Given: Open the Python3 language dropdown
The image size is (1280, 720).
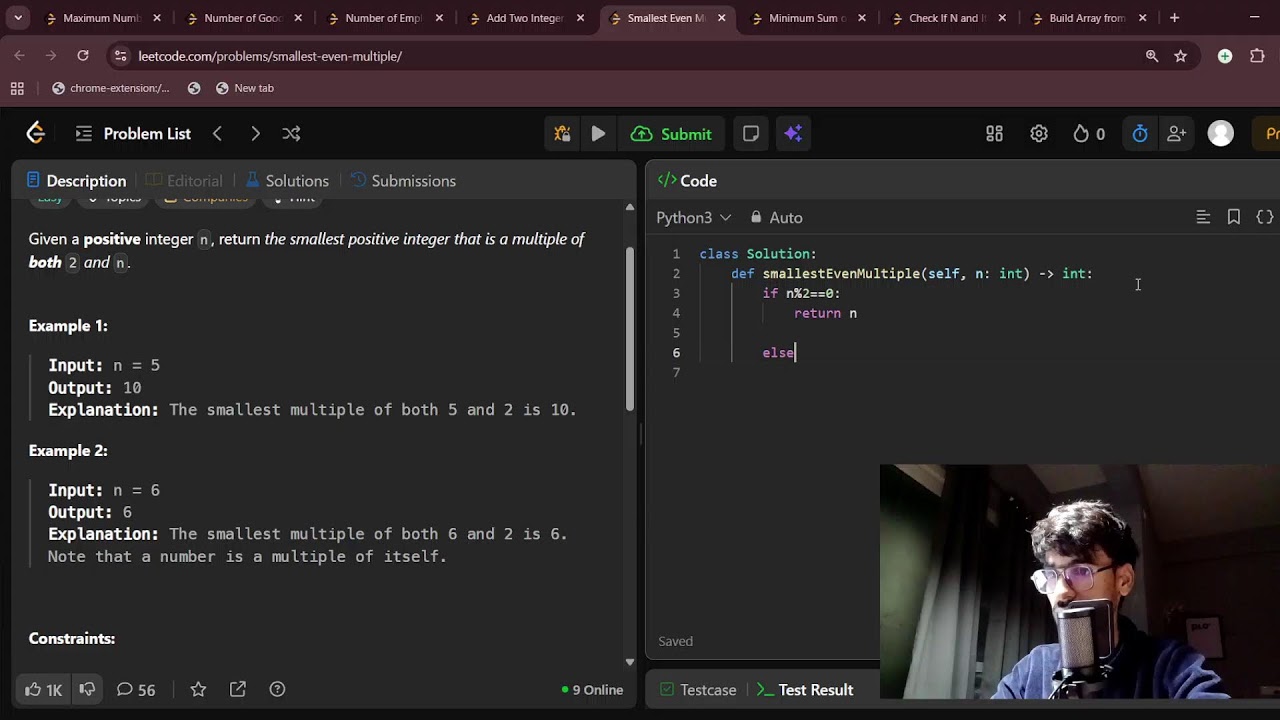Looking at the screenshot, I should click(693, 217).
